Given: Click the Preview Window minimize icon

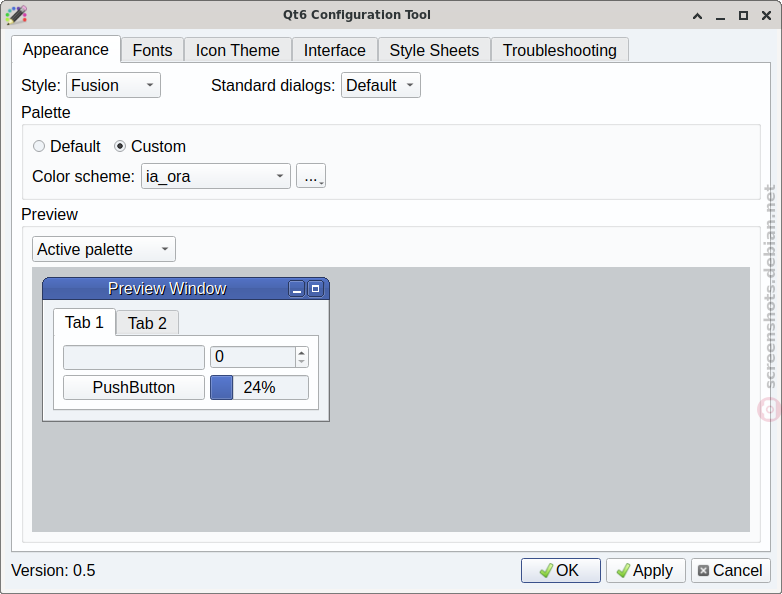Looking at the screenshot, I should (x=297, y=289).
